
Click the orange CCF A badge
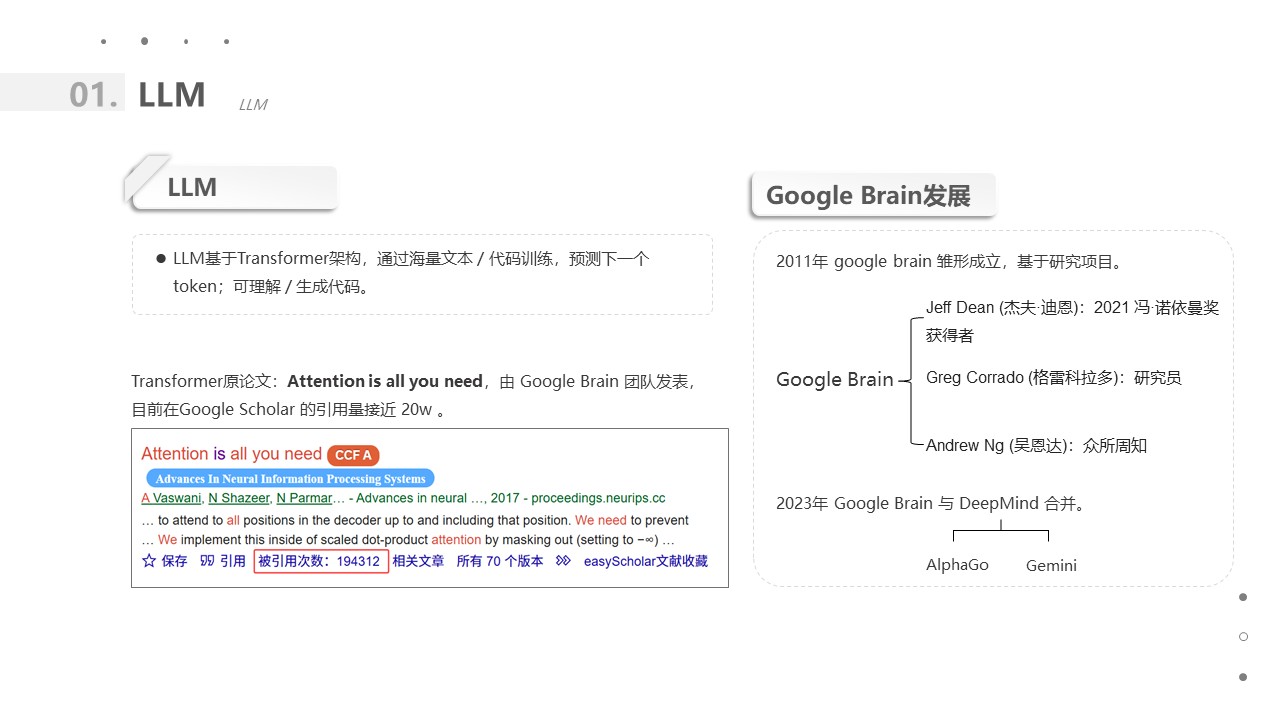tap(353, 455)
